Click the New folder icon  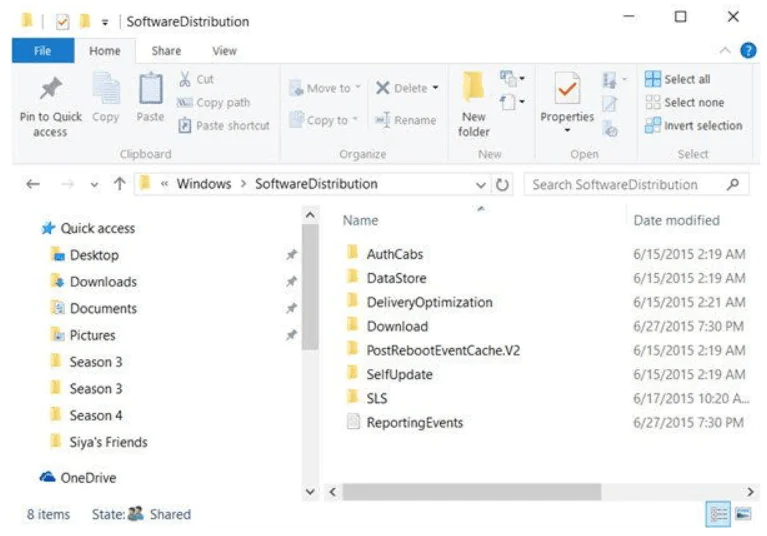pyautogui.click(x=474, y=92)
